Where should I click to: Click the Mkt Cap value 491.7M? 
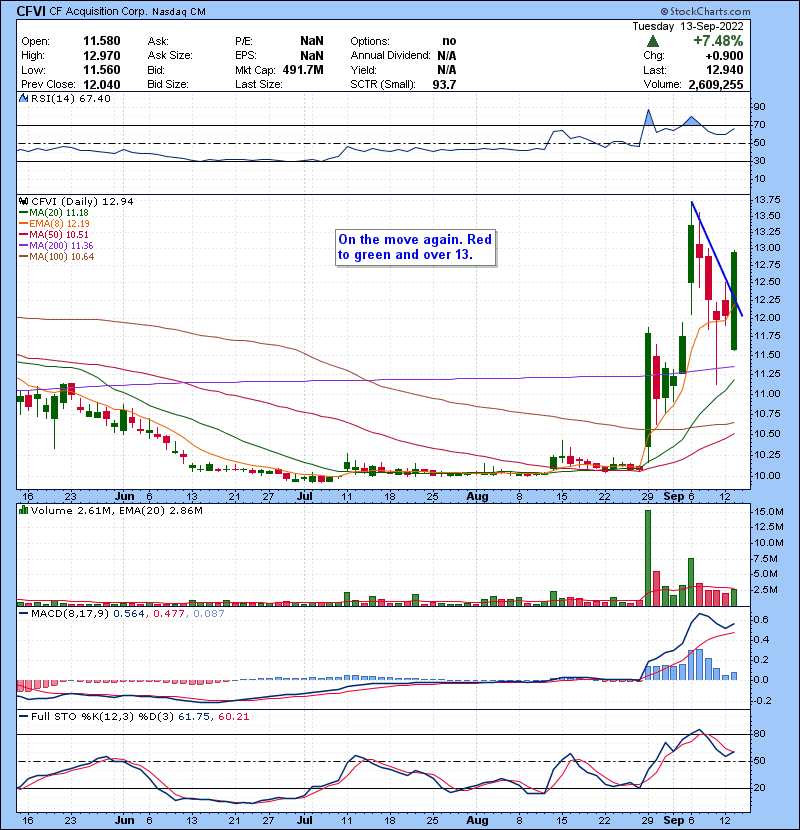pyautogui.click(x=303, y=70)
